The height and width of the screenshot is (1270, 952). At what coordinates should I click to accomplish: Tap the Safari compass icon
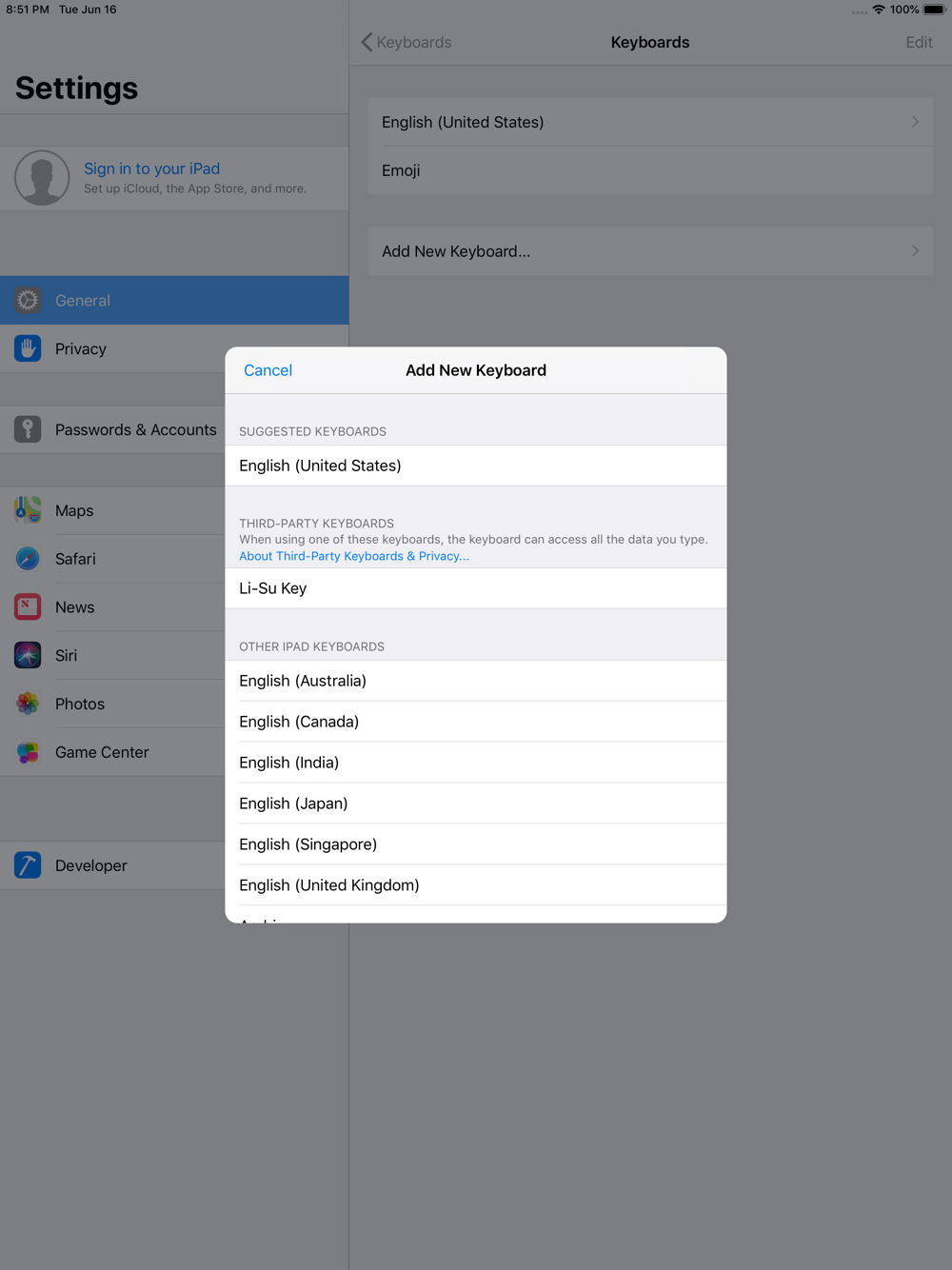(x=28, y=559)
